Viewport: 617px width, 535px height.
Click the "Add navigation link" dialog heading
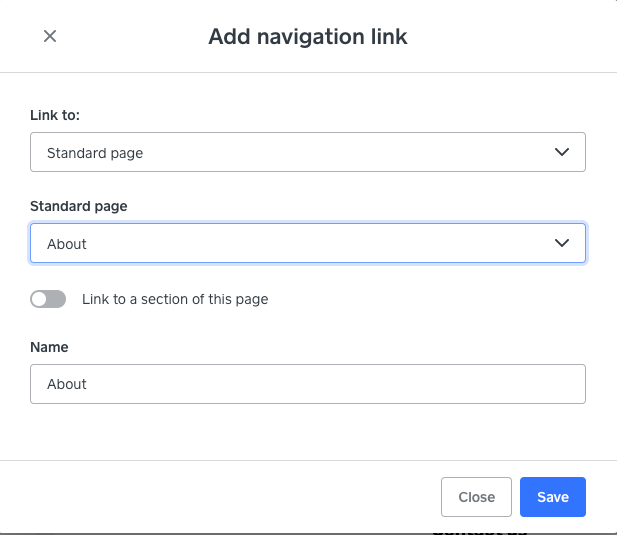[x=308, y=37]
